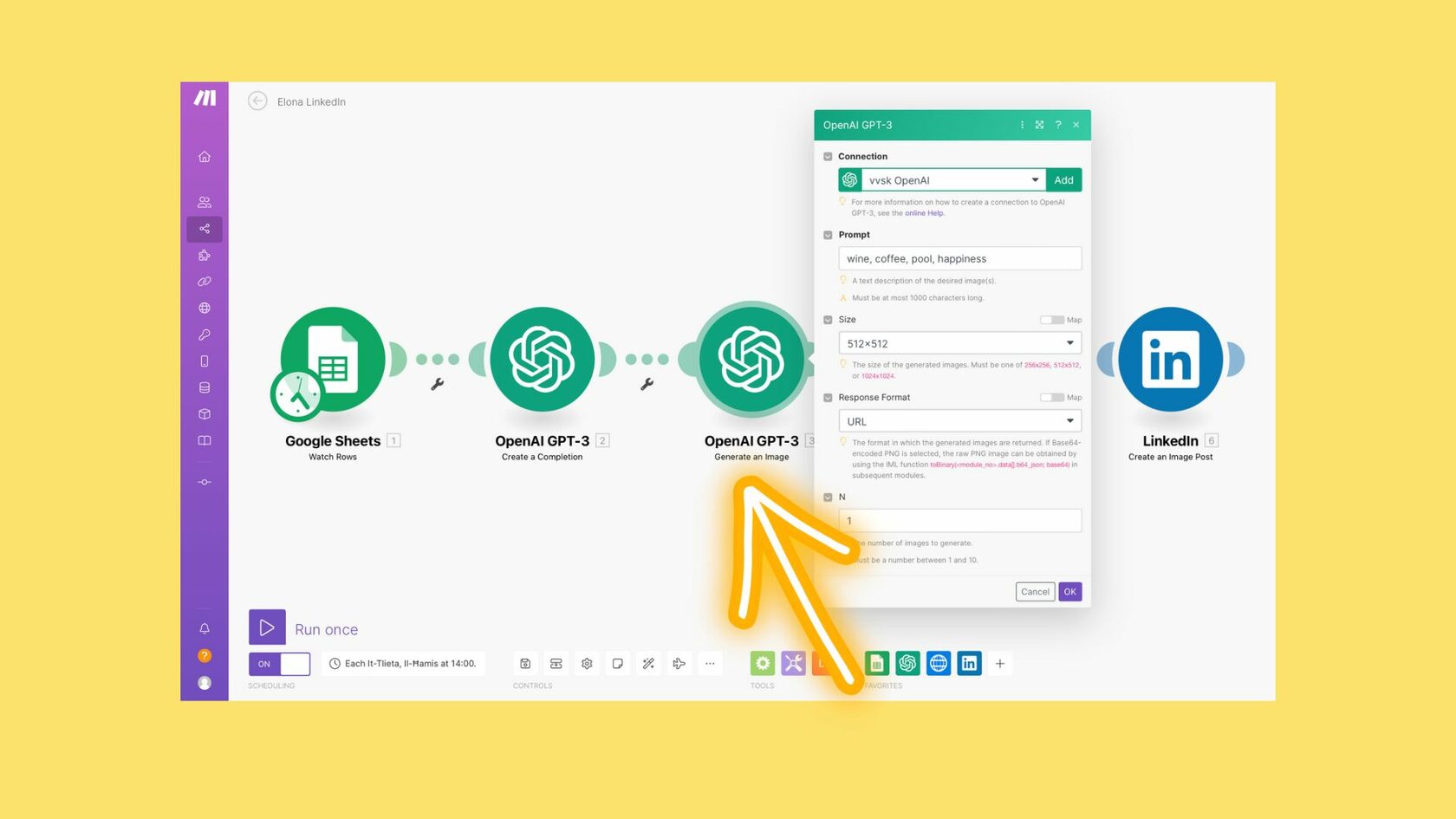Image resolution: width=1456 pixels, height=819 pixels.
Task: Click the Run once play button
Action: [267, 628]
